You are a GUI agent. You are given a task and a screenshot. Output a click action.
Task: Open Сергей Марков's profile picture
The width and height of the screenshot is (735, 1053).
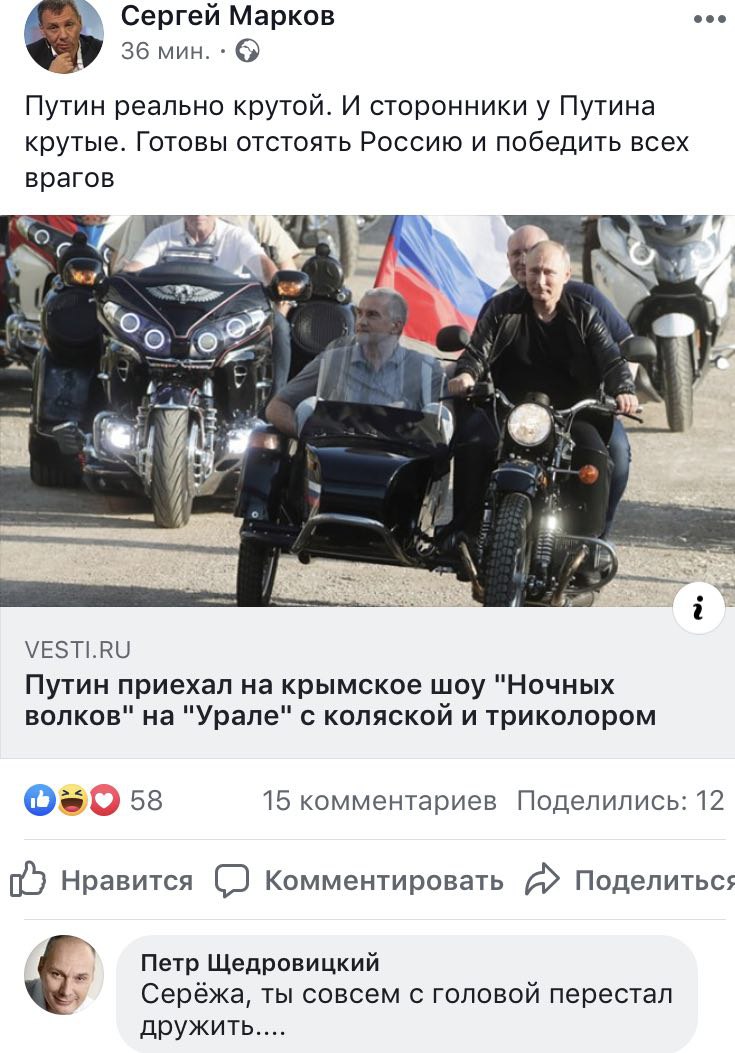[64, 35]
